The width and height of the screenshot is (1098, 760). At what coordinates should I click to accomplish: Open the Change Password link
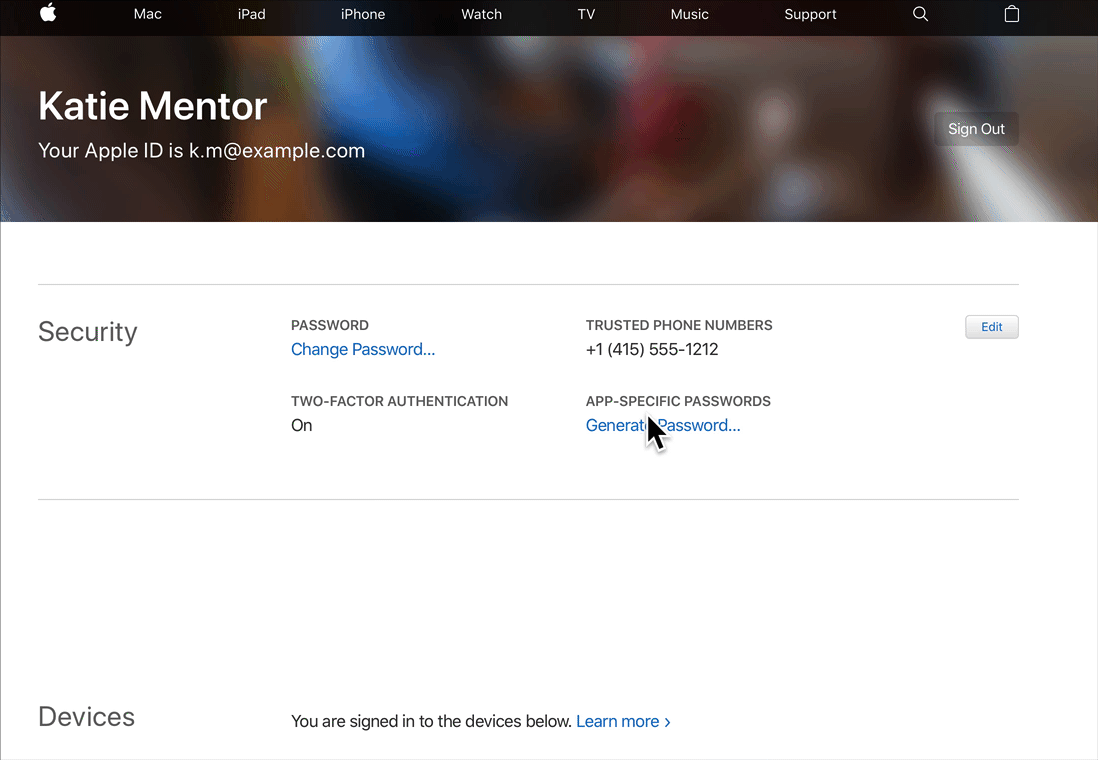click(362, 349)
